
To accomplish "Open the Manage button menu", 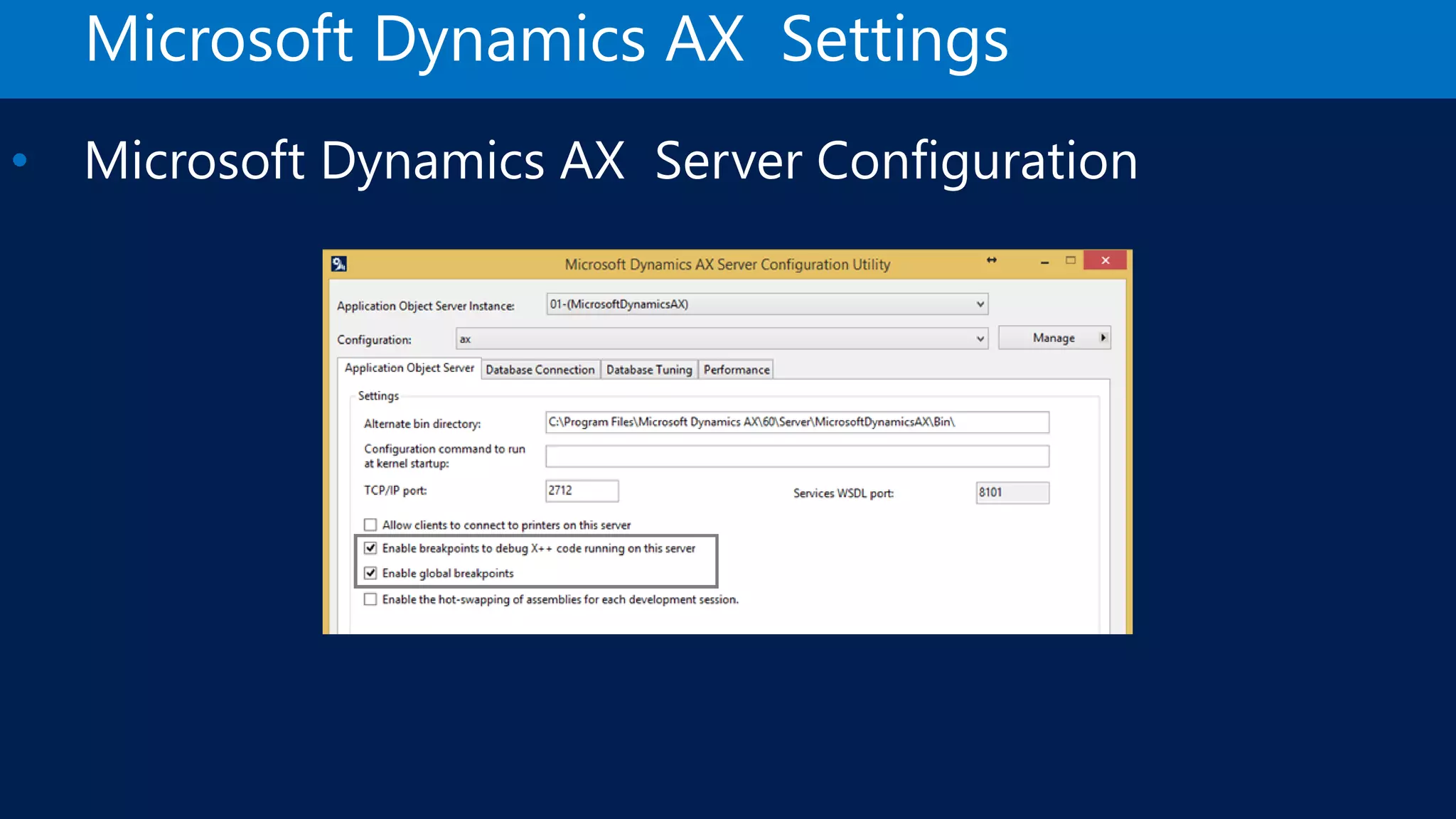I will (x=1053, y=338).
